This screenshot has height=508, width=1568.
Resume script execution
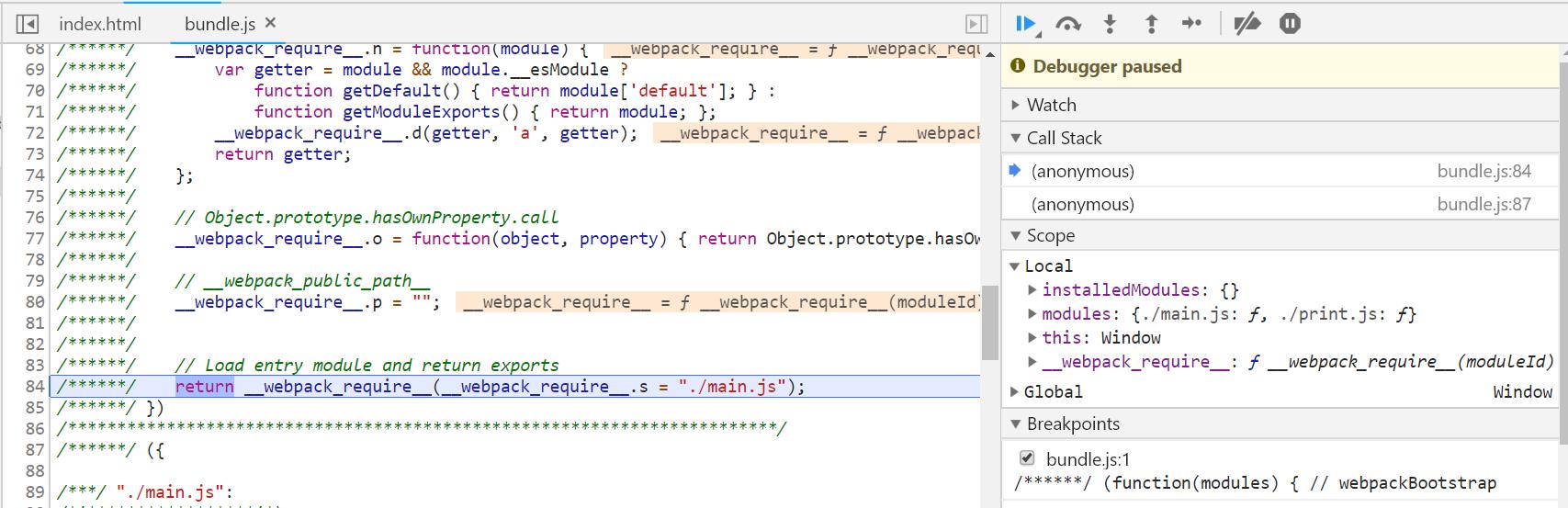pyautogui.click(x=1027, y=24)
